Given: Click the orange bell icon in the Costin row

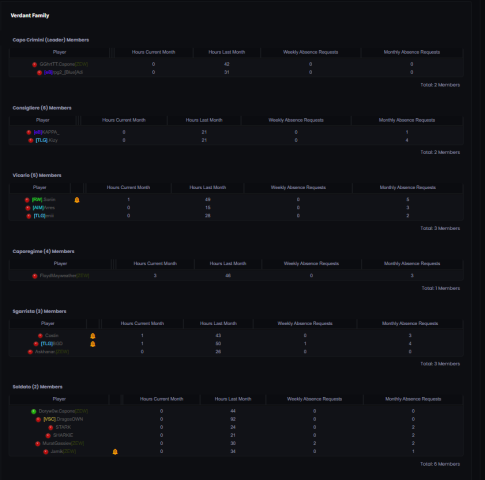Looking at the screenshot, I should click(93, 336).
